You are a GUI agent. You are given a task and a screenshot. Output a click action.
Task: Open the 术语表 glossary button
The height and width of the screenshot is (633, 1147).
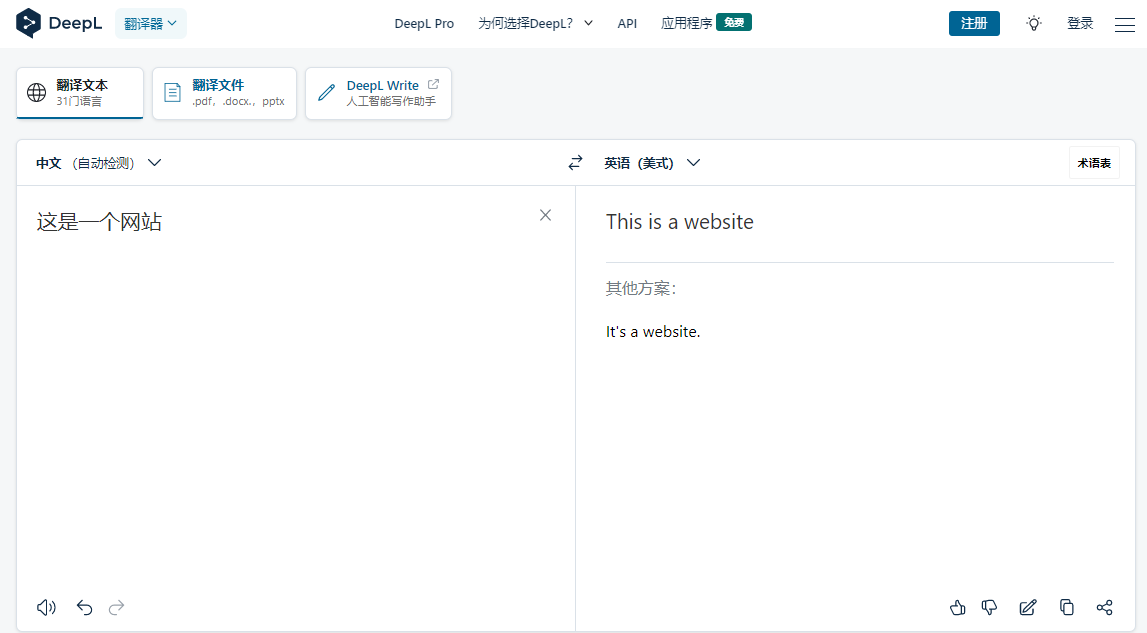click(x=1094, y=162)
